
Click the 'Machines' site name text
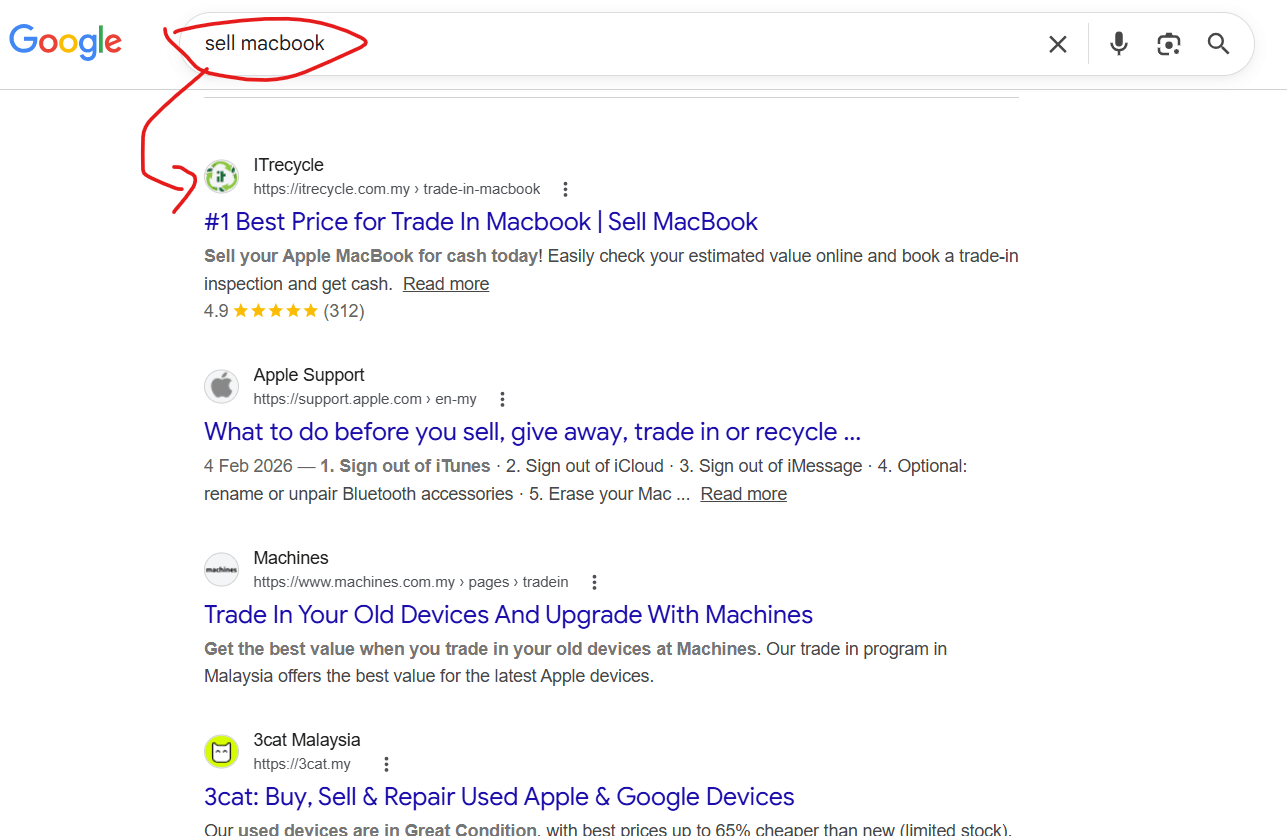(x=291, y=558)
